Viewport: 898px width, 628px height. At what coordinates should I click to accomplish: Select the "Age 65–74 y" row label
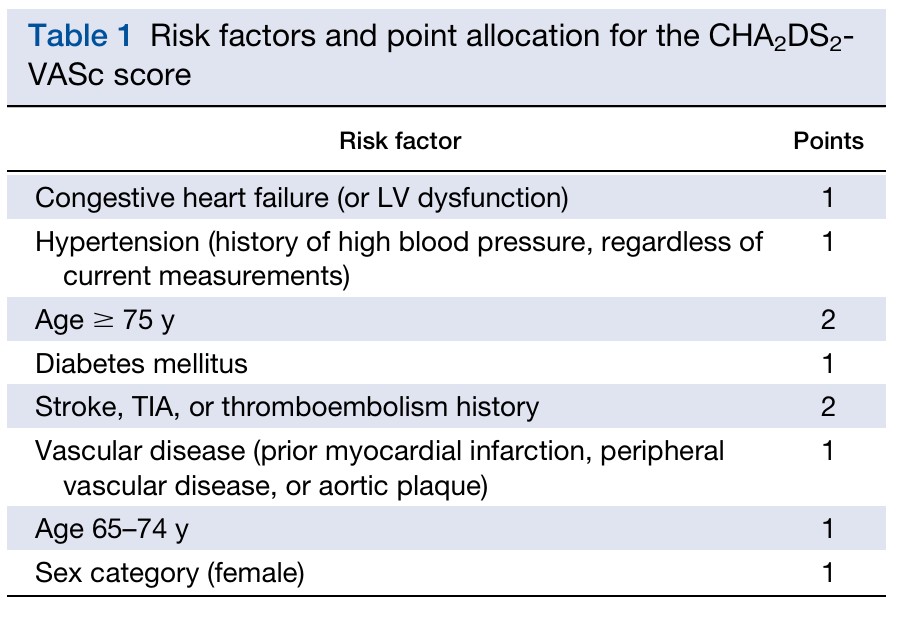pos(111,529)
